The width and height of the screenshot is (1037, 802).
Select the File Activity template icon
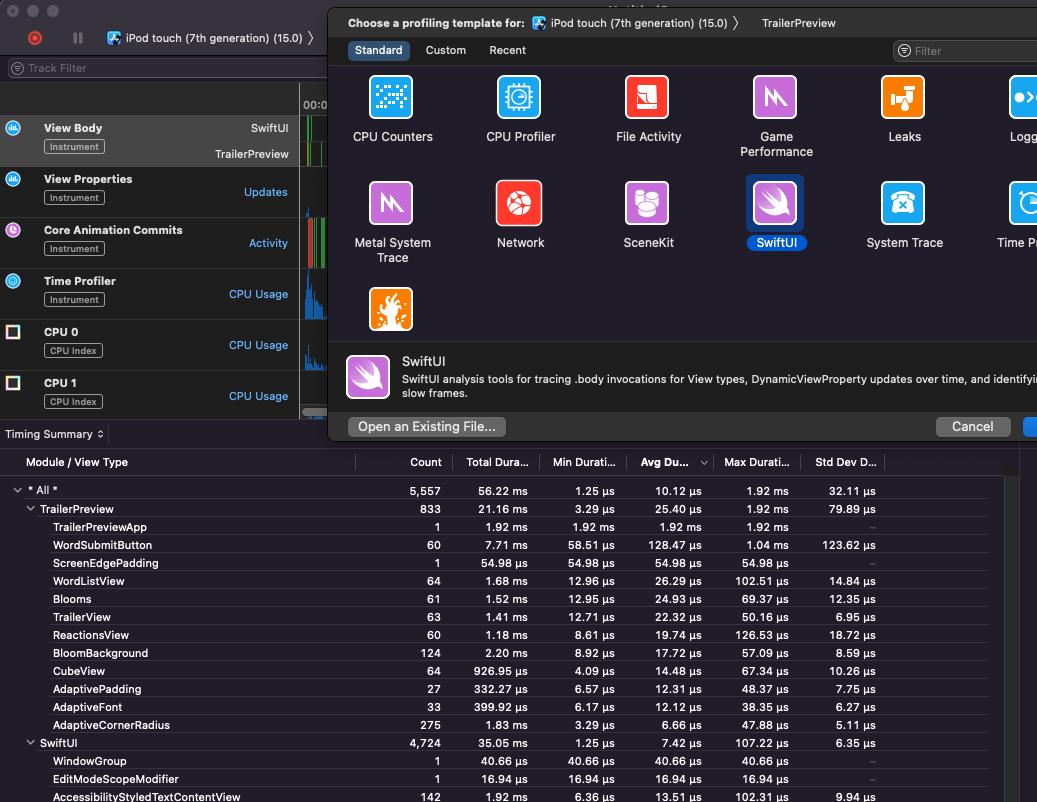[x=647, y=97]
